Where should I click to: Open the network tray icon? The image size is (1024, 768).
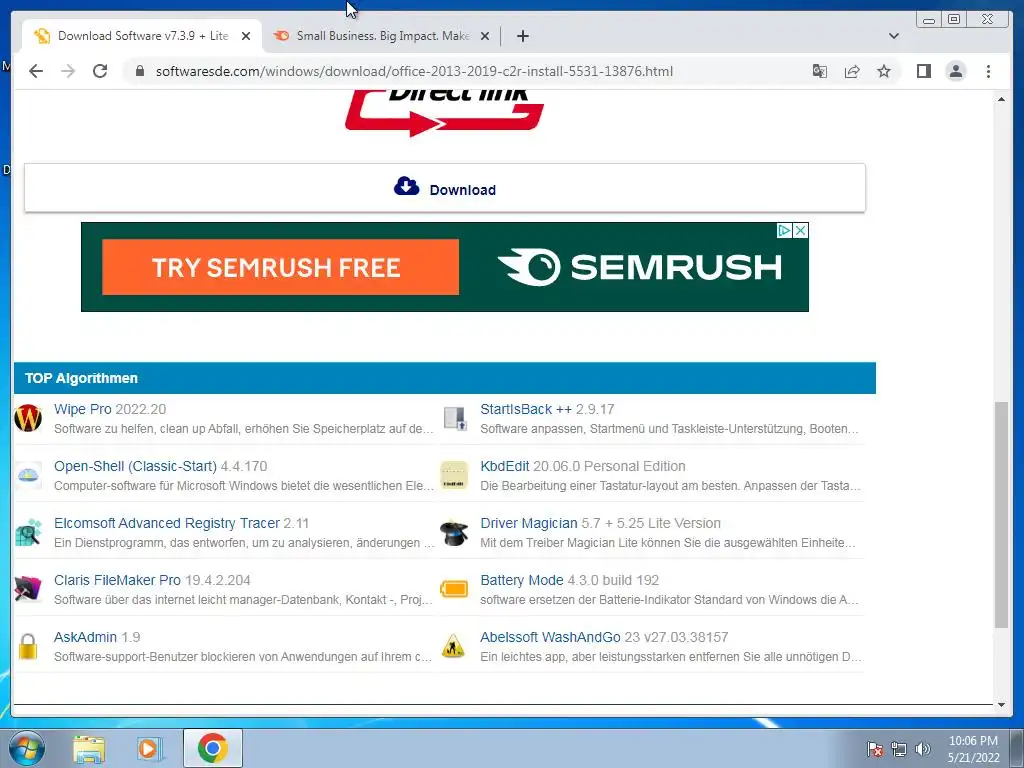point(899,749)
